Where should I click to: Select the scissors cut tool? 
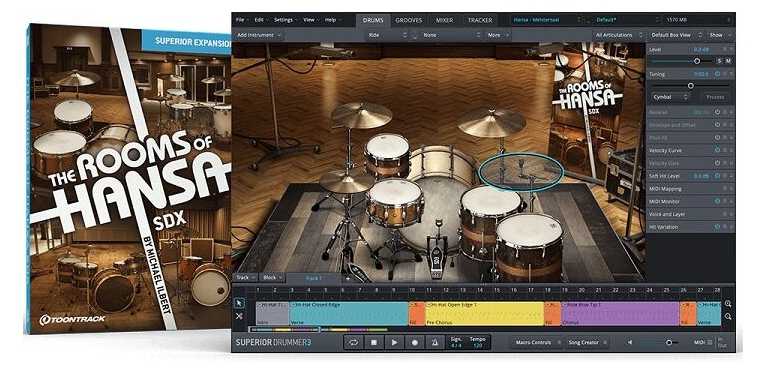[x=239, y=316]
